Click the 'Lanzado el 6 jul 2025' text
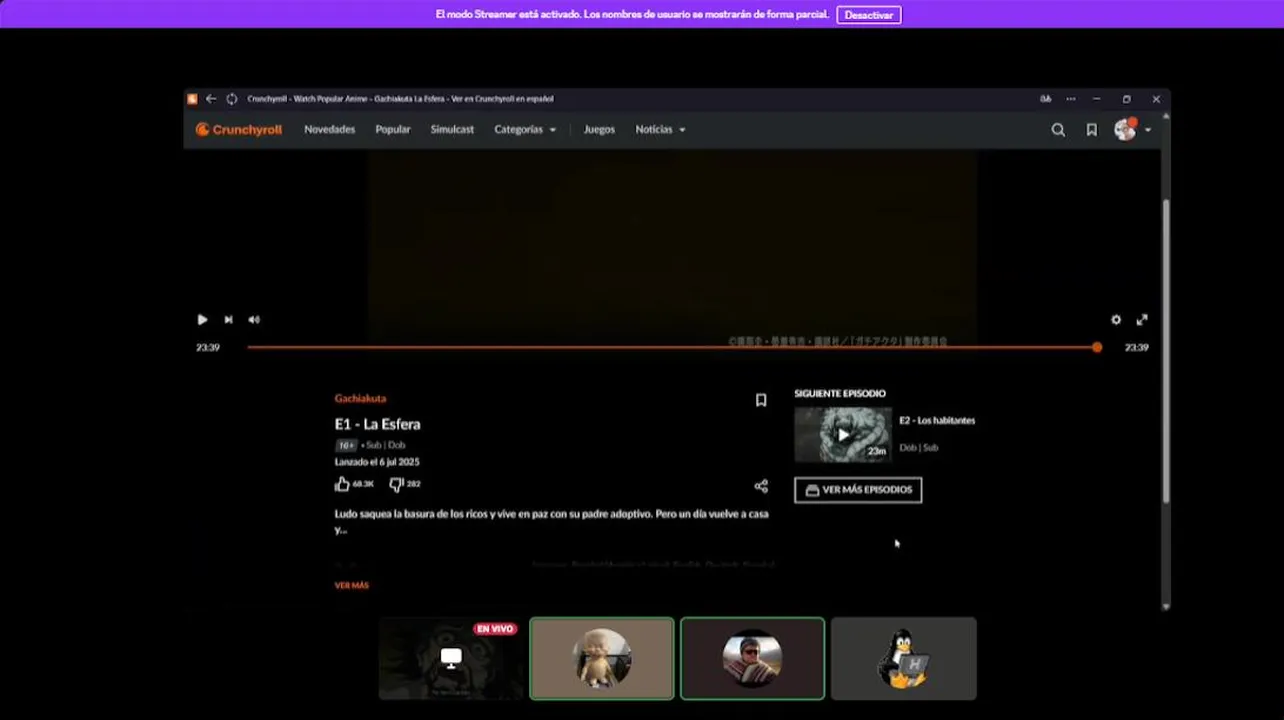Viewport: 1284px width, 720px height. pyautogui.click(x=377, y=462)
